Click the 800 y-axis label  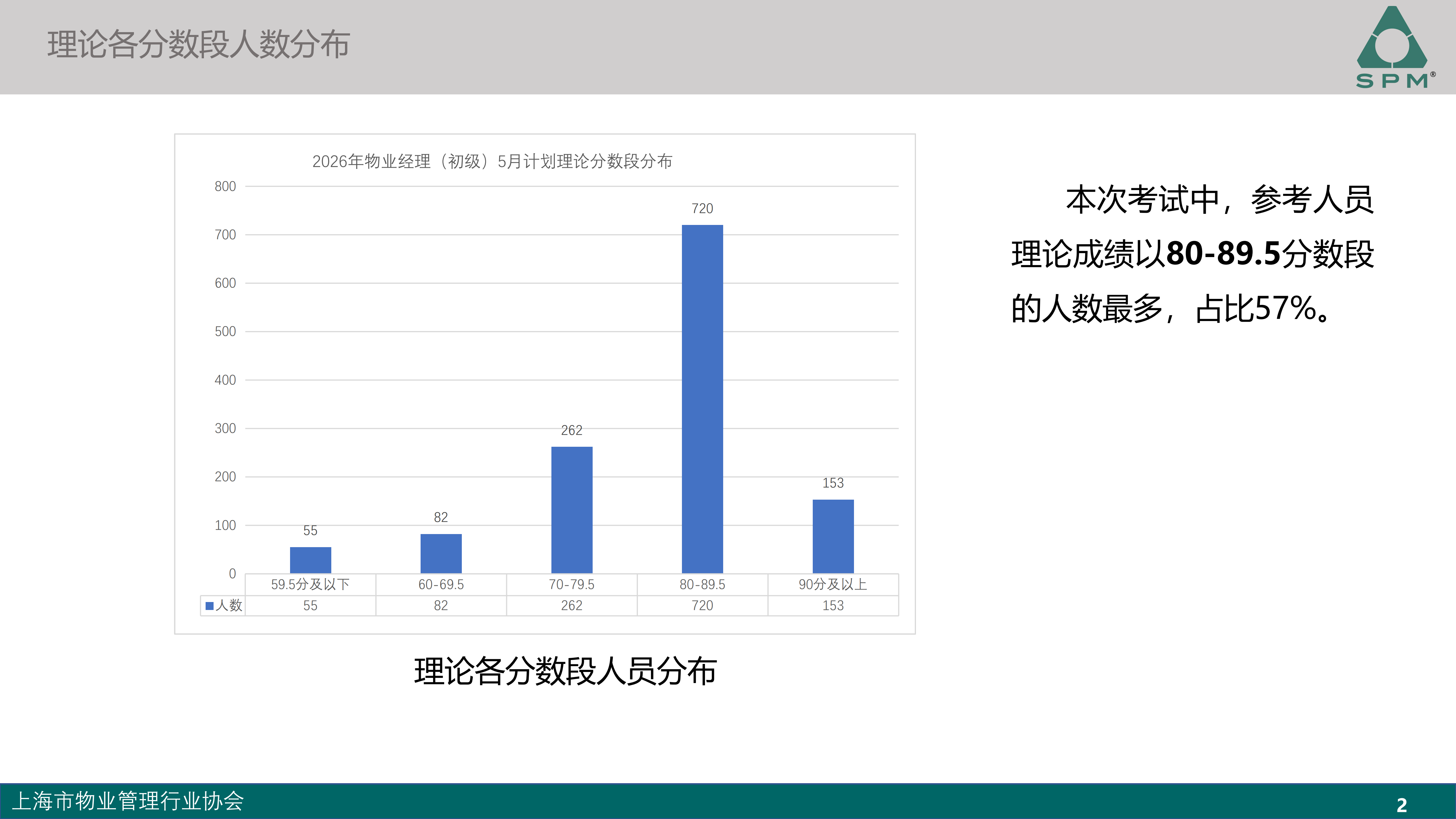(225, 187)
